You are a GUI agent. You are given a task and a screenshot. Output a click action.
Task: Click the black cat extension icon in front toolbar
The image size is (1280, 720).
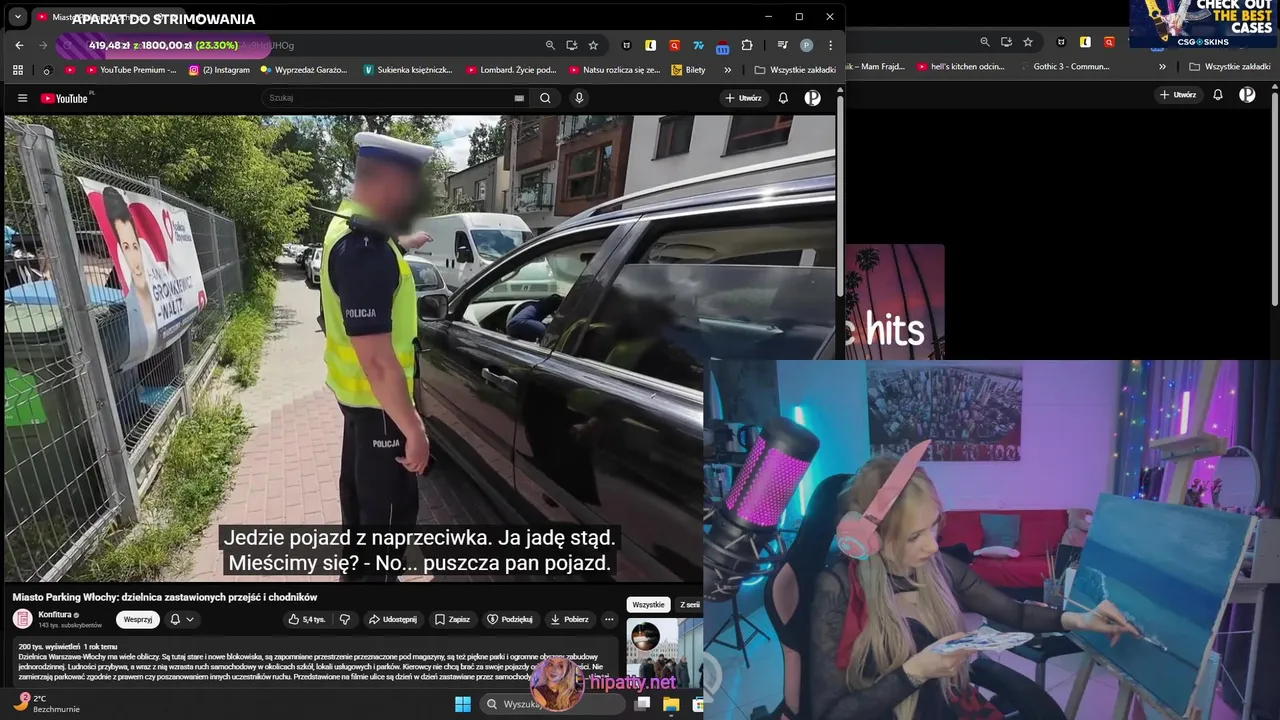click(627, 45)
